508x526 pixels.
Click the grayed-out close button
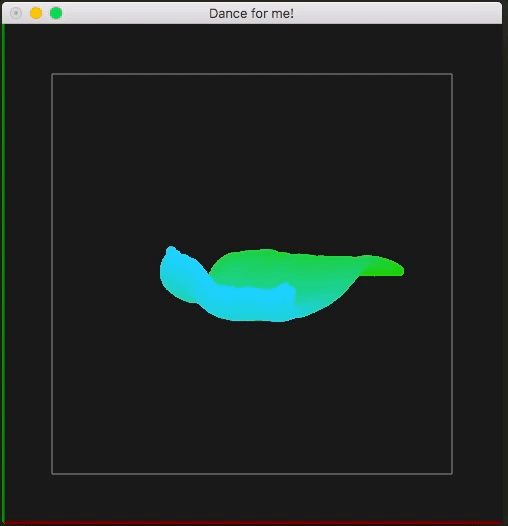coord(16,13)
